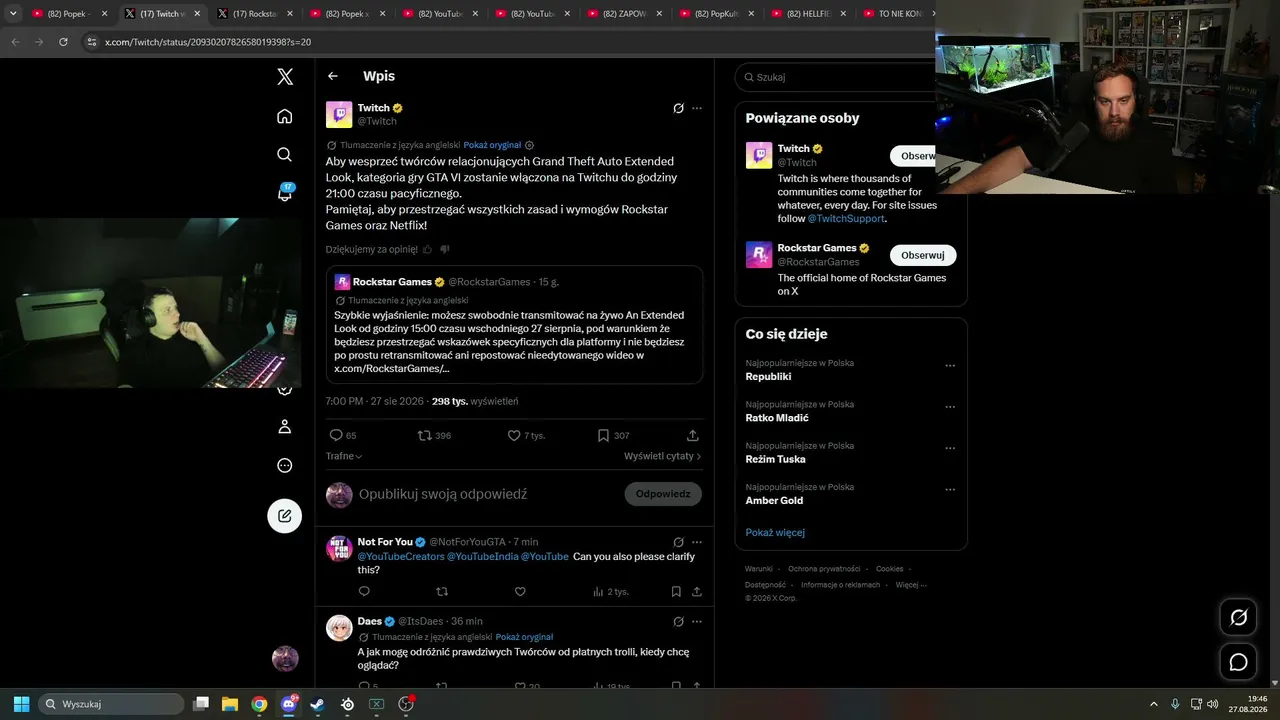The width and height of the screenshot is (1280, 720).
Task: Click thumbs-up on translation feedback
Action: 428,249
